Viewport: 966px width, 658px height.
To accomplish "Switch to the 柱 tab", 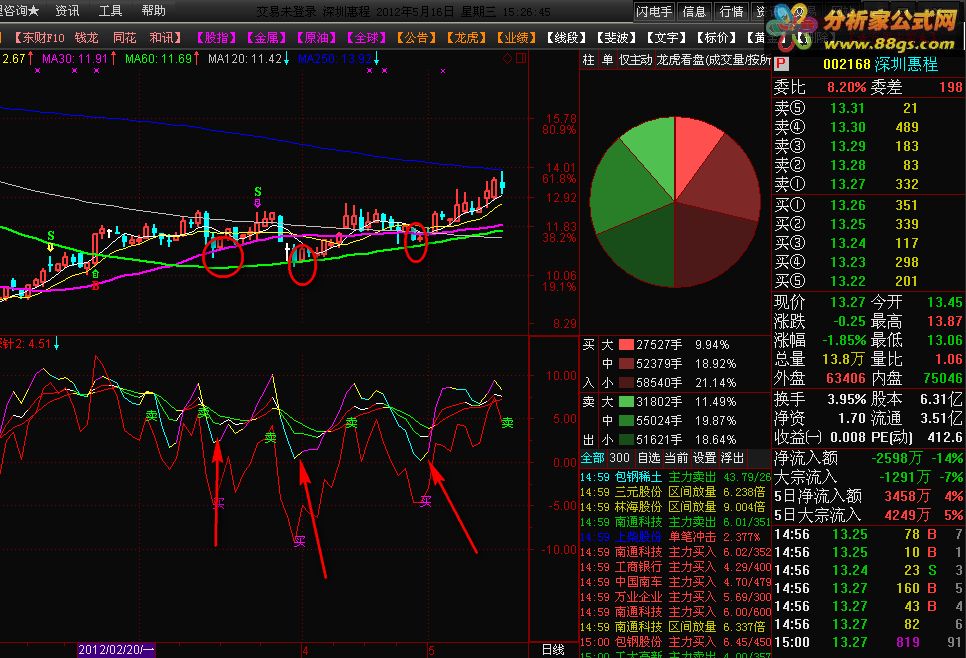I will 588,60.
